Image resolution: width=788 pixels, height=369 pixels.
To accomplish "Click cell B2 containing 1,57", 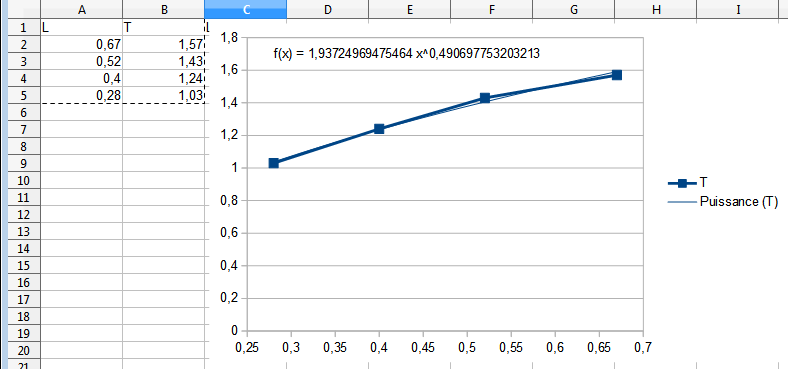I will pos(163,45).
